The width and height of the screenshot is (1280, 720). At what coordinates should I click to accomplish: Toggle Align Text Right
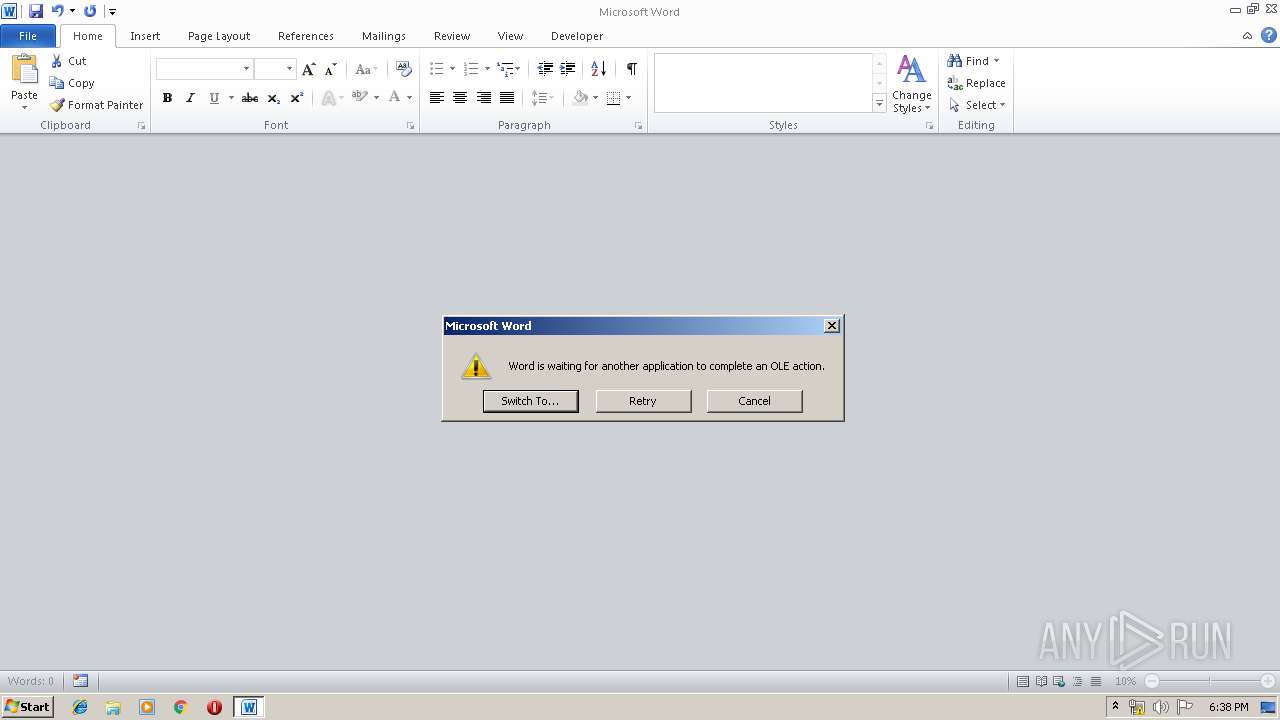484,98
